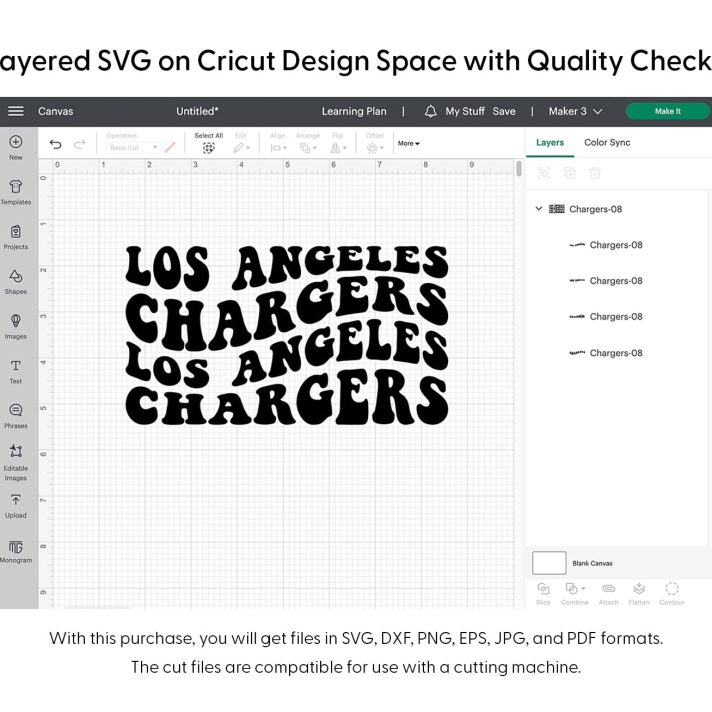712x712 pixels.
Task: Click the Group icon in Layers panel
Action: click(x=544, y=173)
